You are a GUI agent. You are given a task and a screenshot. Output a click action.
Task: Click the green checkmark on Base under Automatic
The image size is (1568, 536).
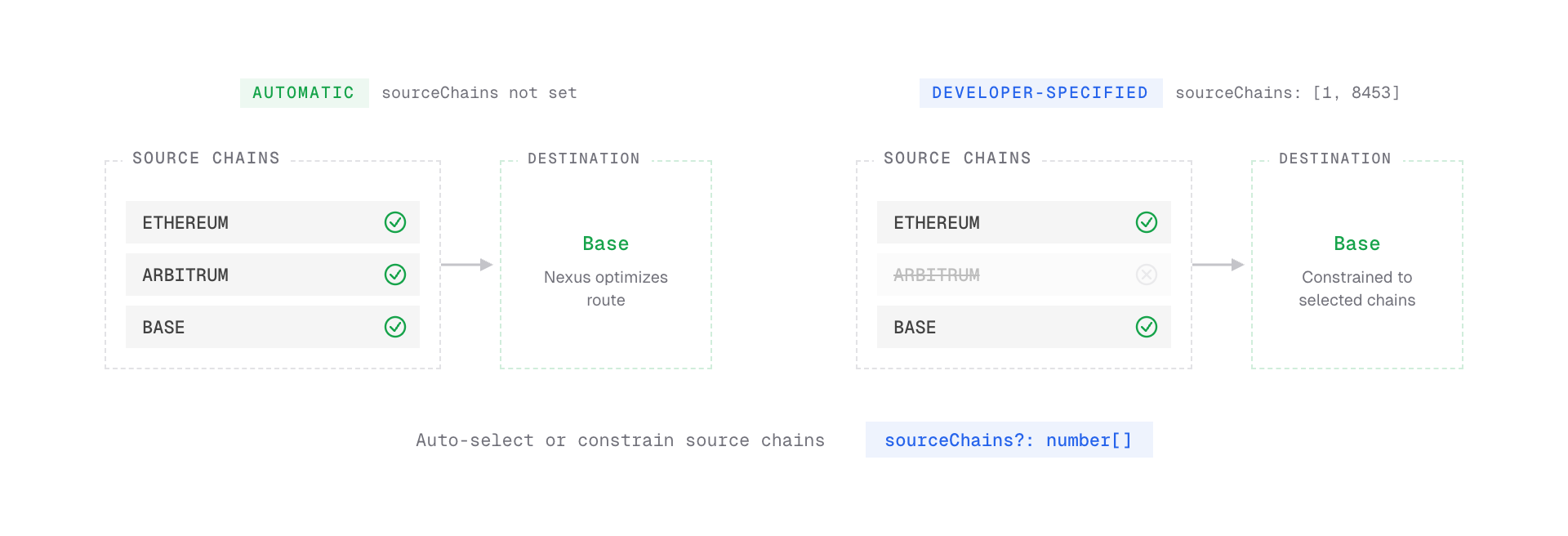click(x=395, y=327)
